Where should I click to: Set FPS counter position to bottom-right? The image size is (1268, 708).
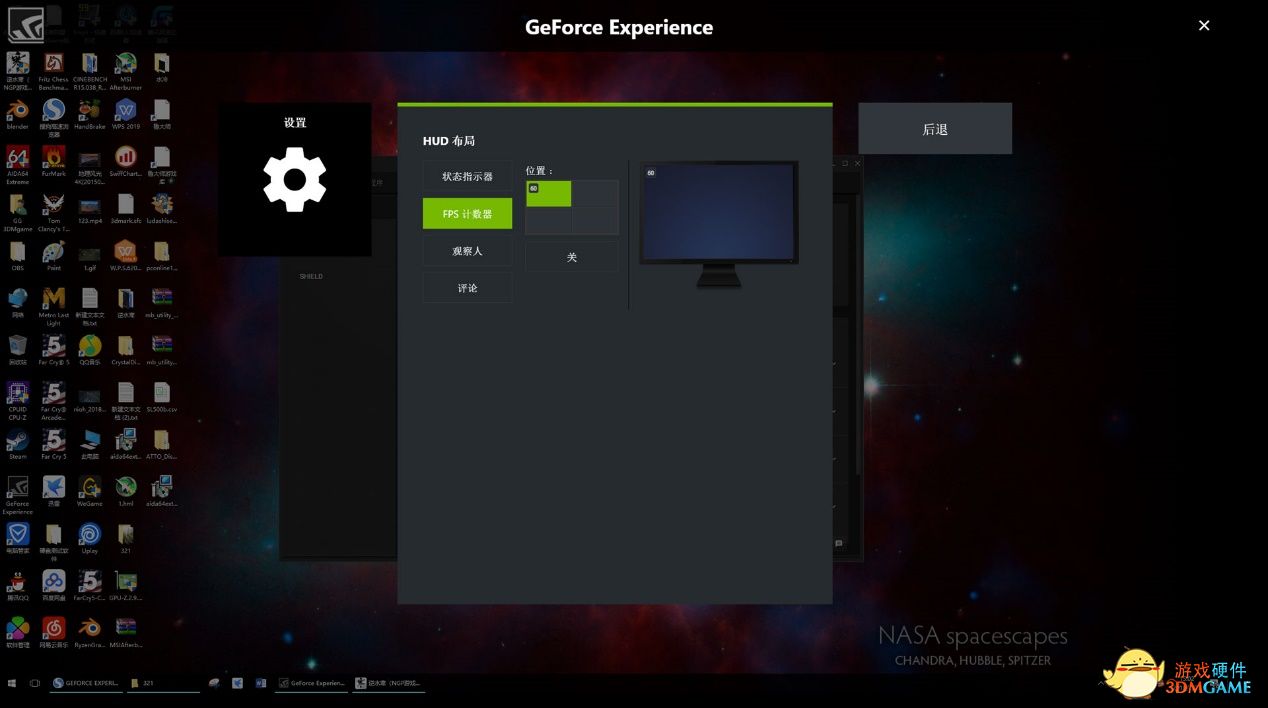595,221
